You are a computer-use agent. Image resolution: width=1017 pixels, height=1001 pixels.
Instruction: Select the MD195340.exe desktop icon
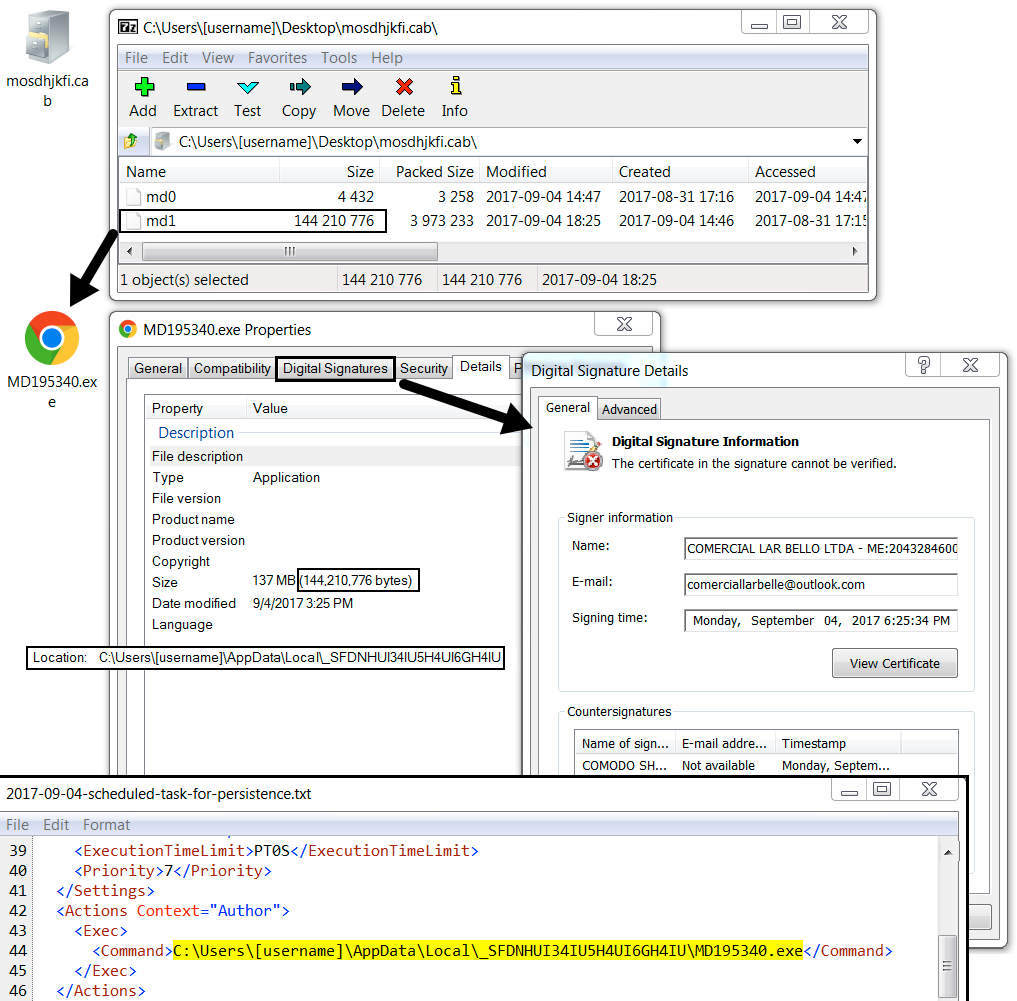click(x=52, y=360)
